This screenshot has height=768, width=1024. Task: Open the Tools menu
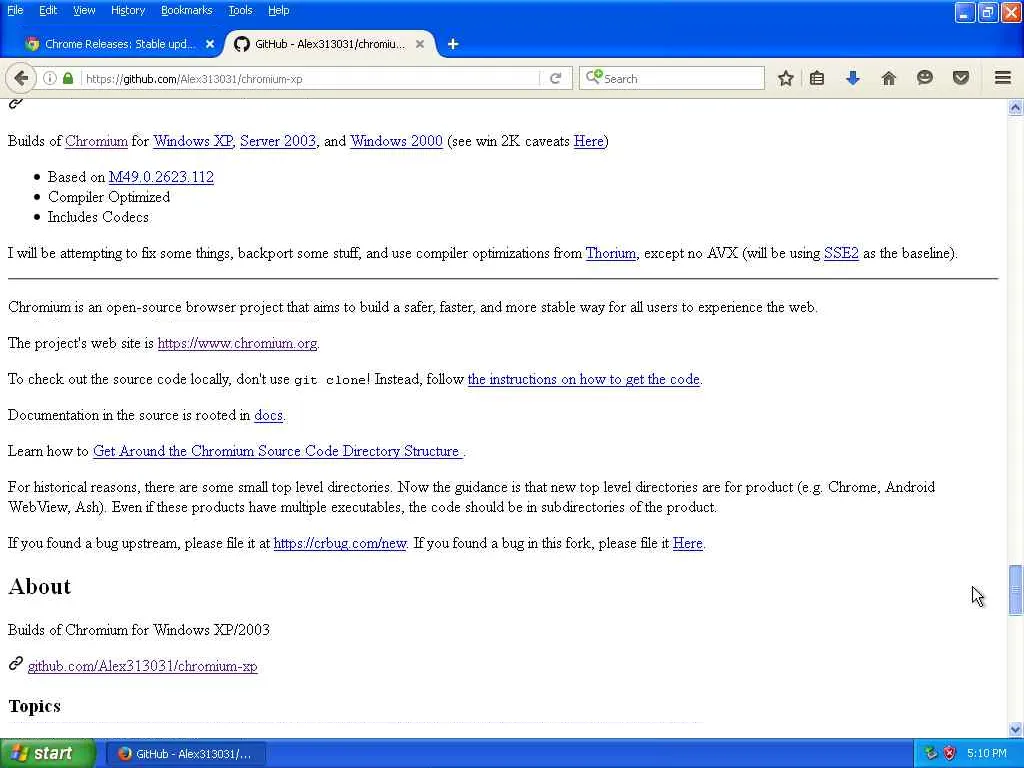(x=240, y=10)
